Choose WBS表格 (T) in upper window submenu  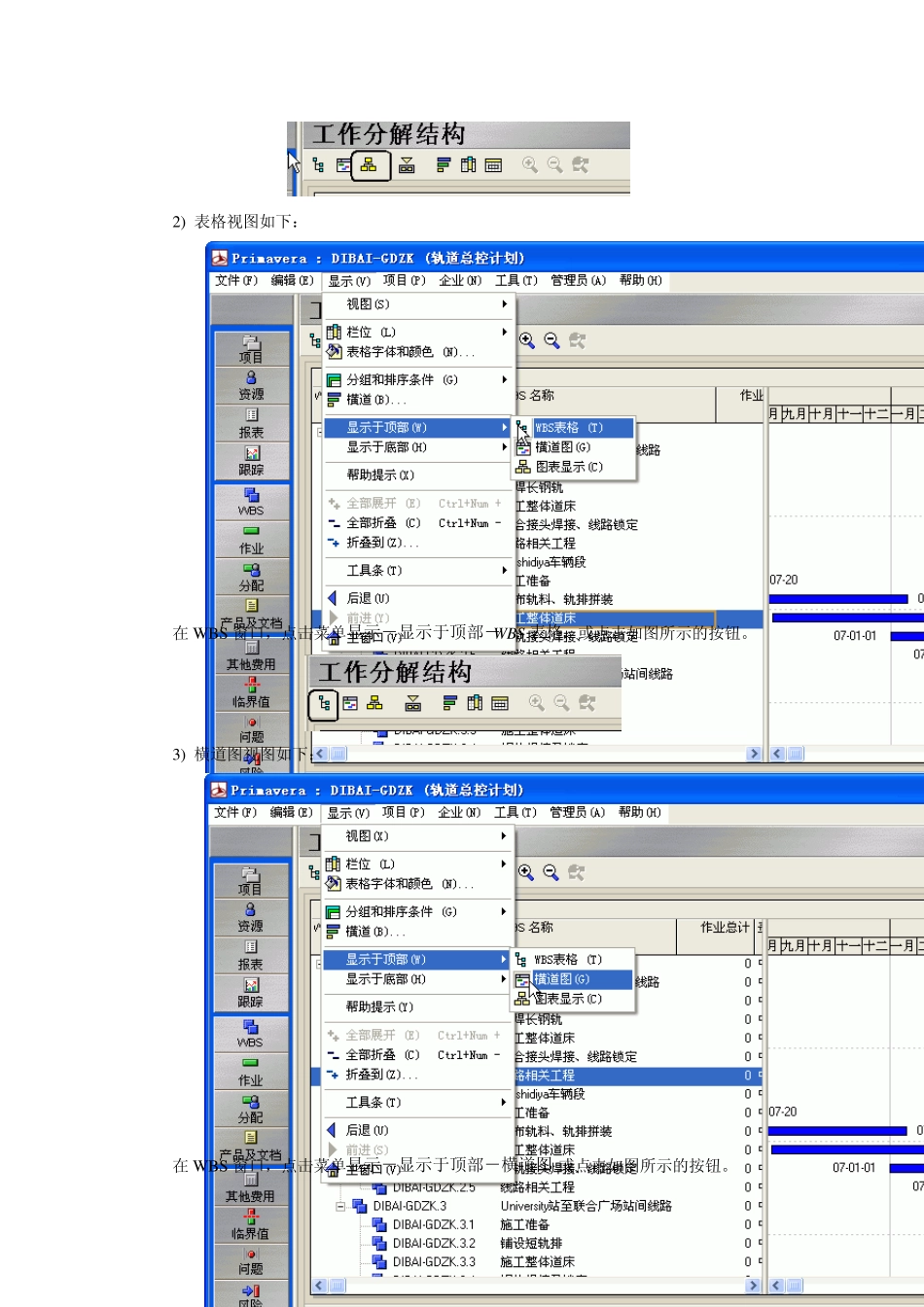click(x=575, y=428)
